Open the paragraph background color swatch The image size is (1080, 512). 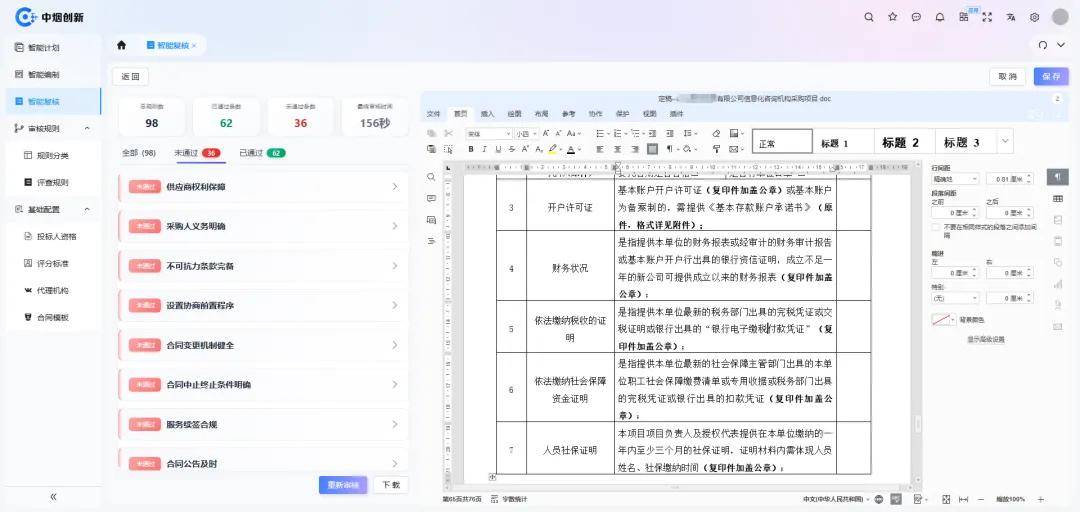941,319
